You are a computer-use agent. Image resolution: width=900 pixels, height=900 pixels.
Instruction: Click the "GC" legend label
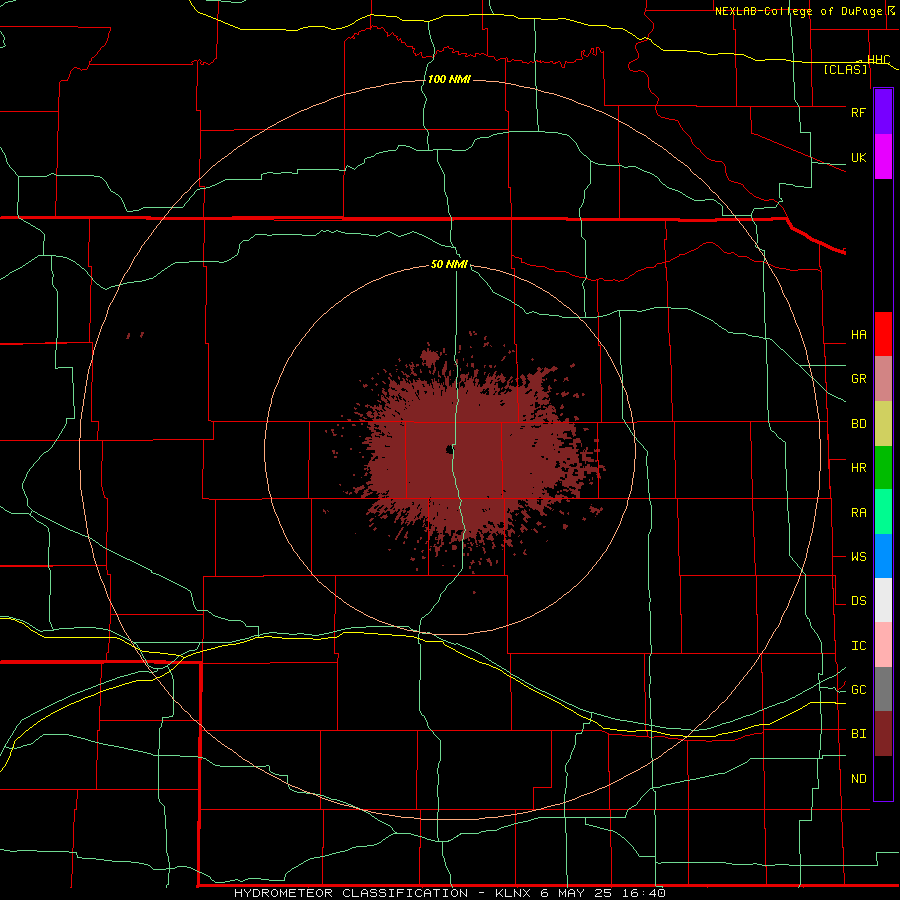[858, 689]
